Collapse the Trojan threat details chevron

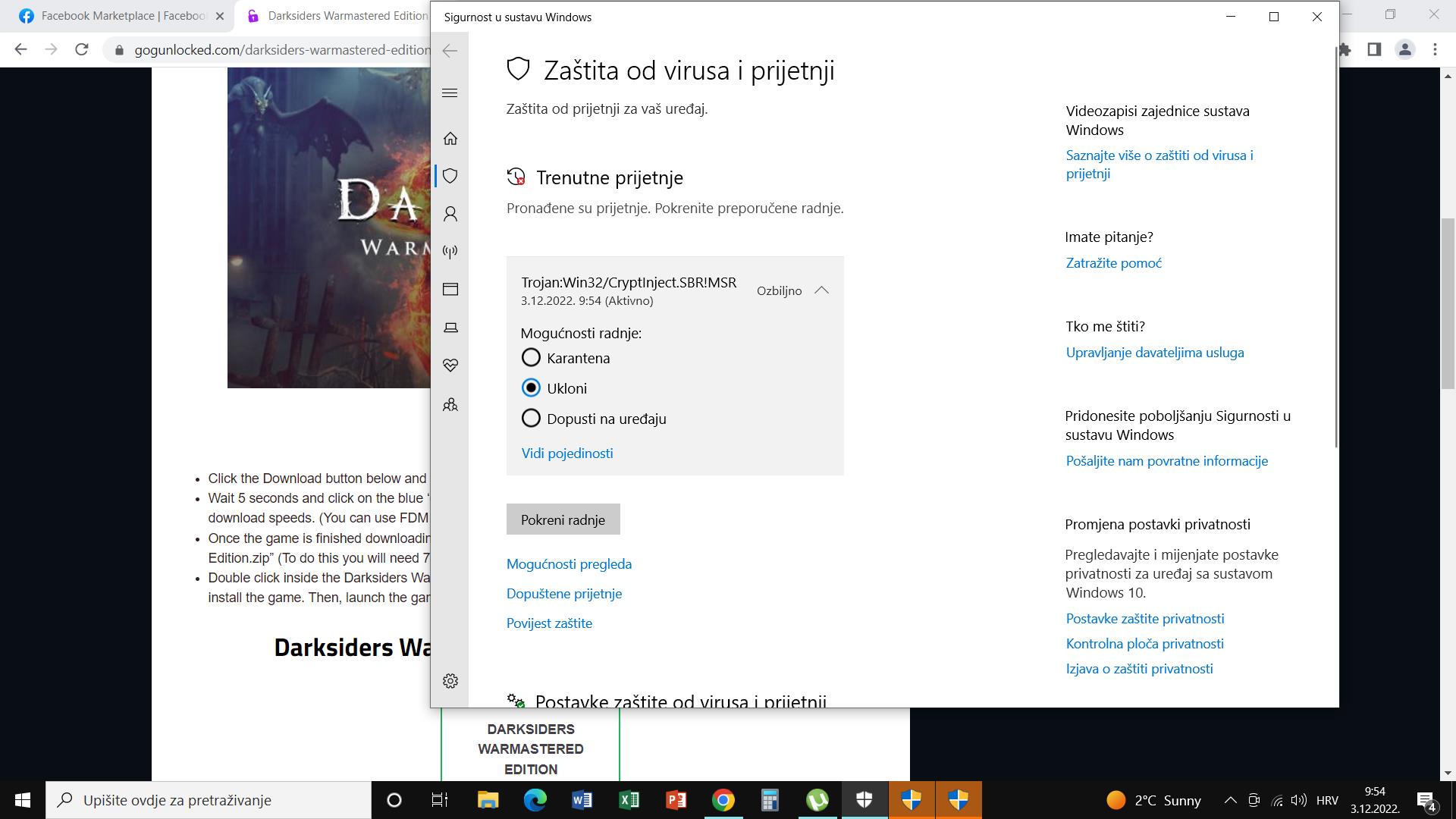click(x=821, y=290)
